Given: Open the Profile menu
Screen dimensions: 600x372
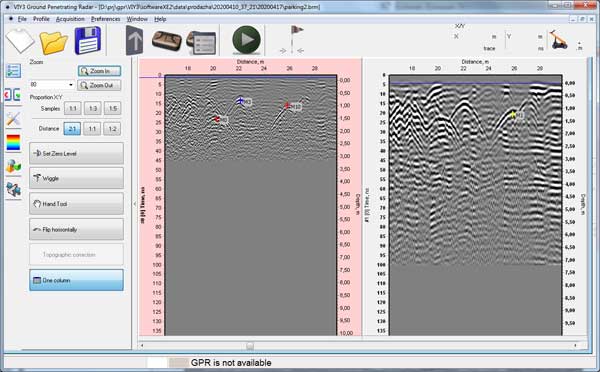Looking at the screenshot, I should 41,19.
